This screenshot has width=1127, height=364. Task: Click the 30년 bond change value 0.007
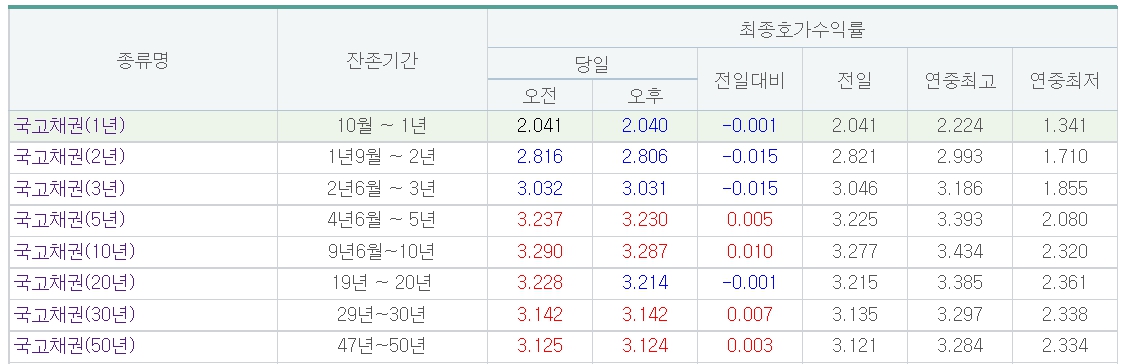pos(750,314)
